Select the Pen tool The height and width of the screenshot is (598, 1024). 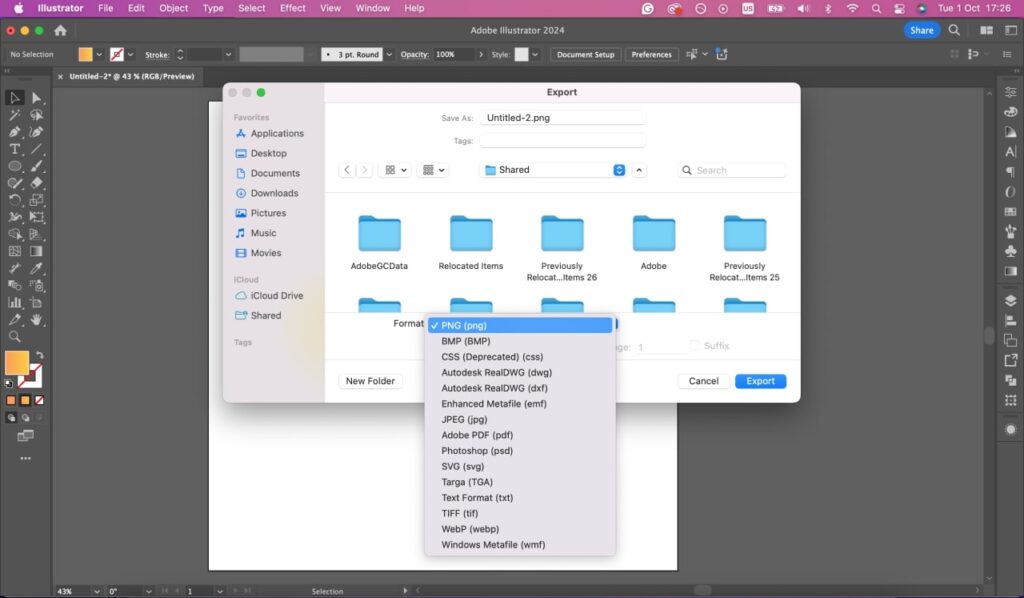[x=14, y=132]
